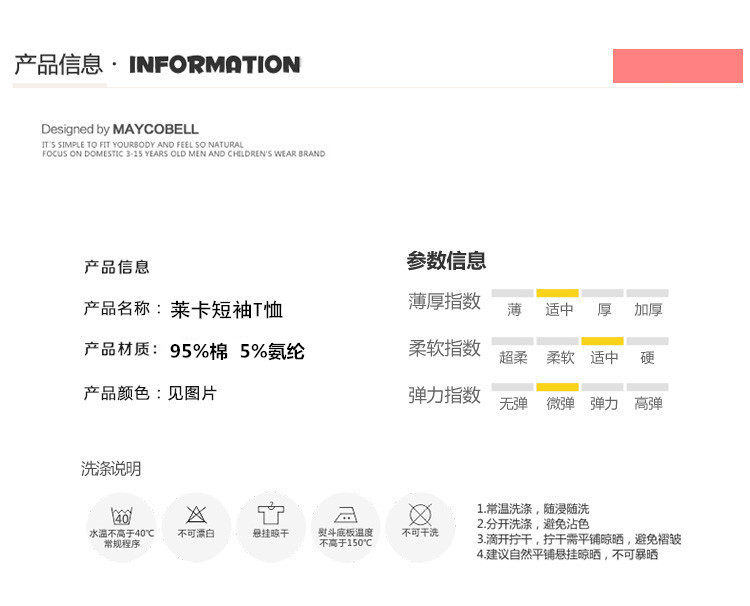
Task: Pick 超柔 on the 柔软指数 scale
Action: tap(514, 357)
